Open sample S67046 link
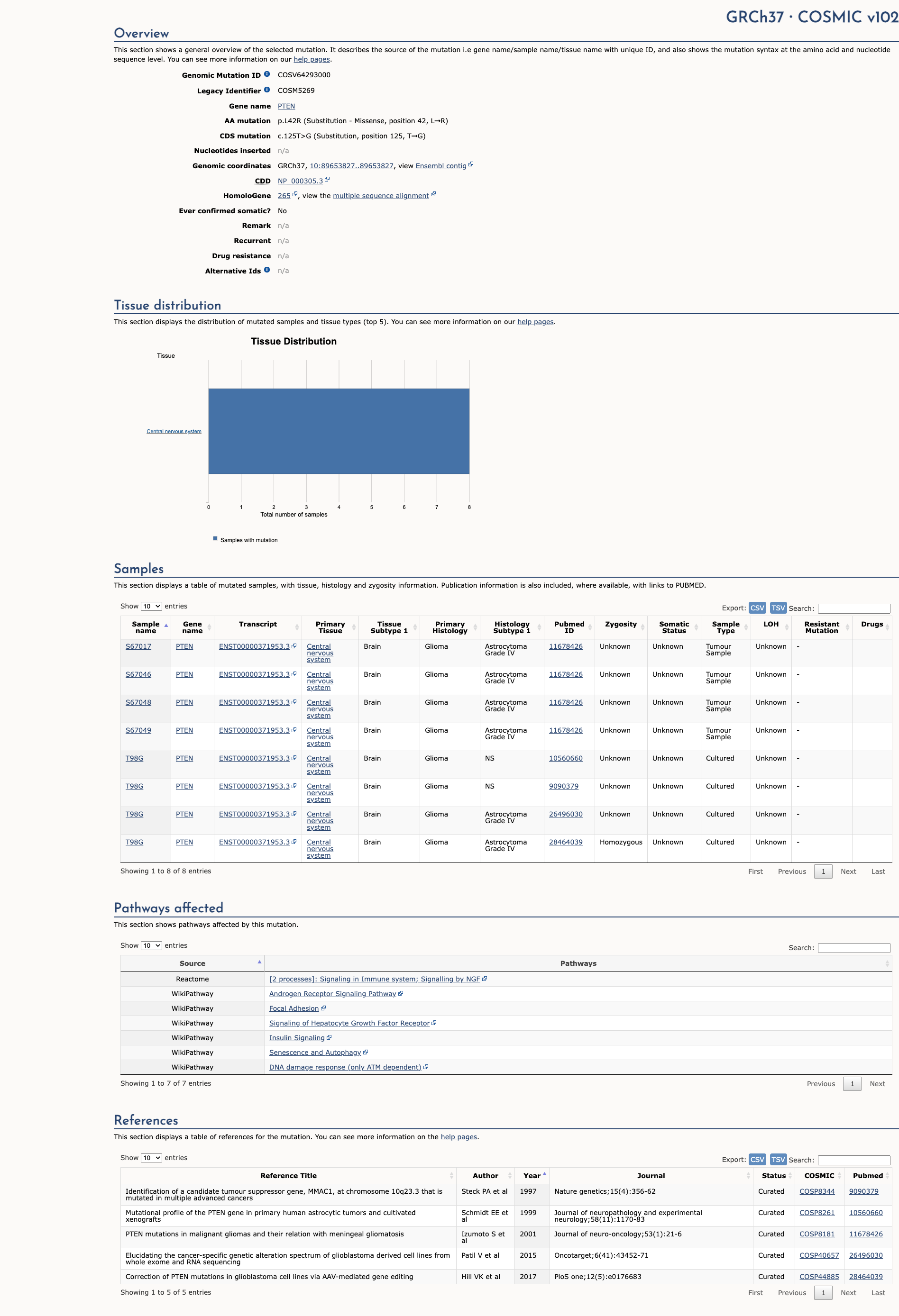 click(x=138, y=674)
